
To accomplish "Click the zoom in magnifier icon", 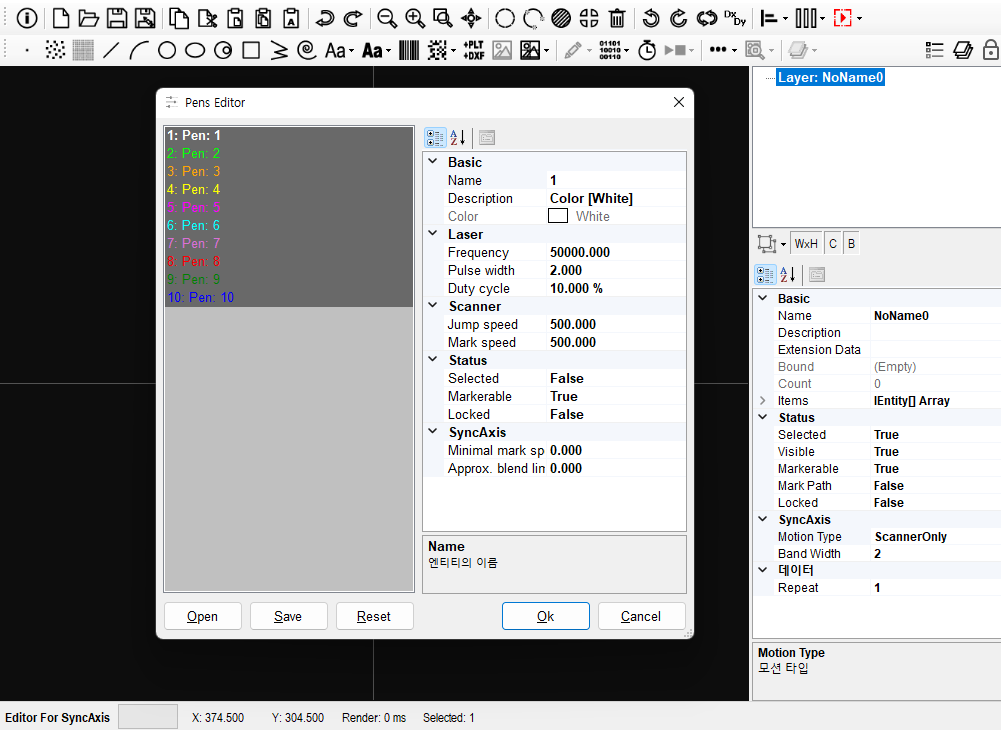I will 415,19.
